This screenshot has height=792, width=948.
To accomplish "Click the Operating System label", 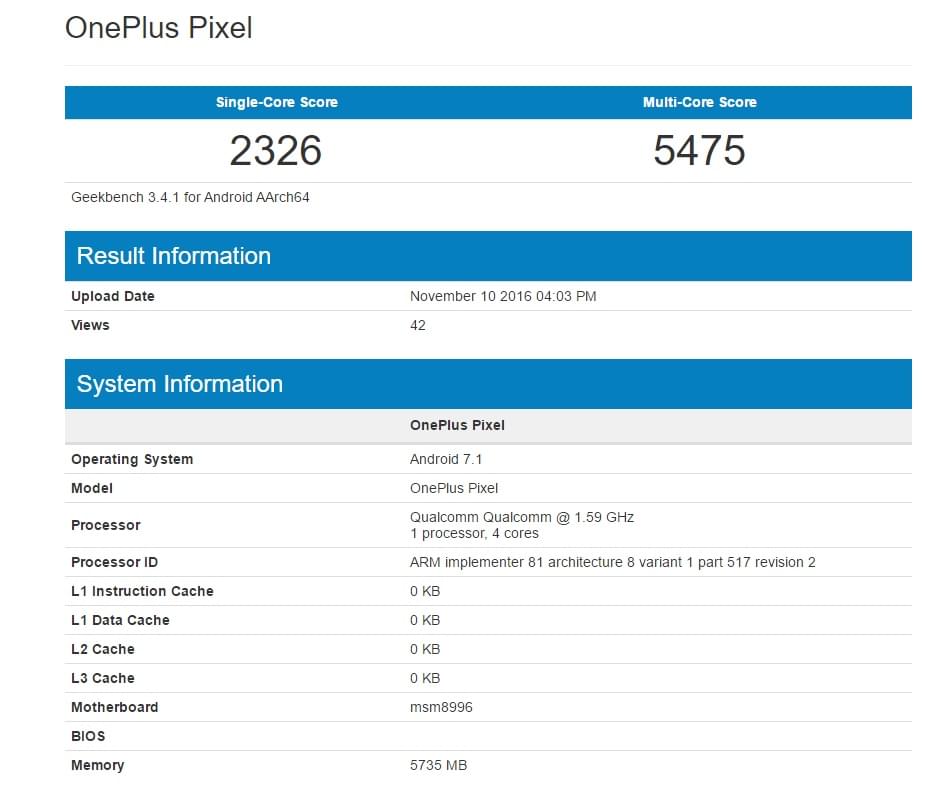I will (132, 459).
